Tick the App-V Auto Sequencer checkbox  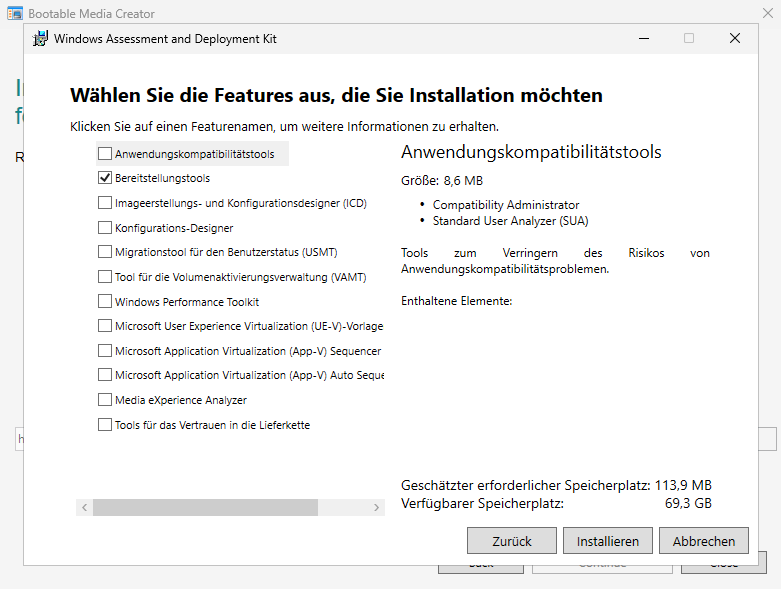pos(105,374)
